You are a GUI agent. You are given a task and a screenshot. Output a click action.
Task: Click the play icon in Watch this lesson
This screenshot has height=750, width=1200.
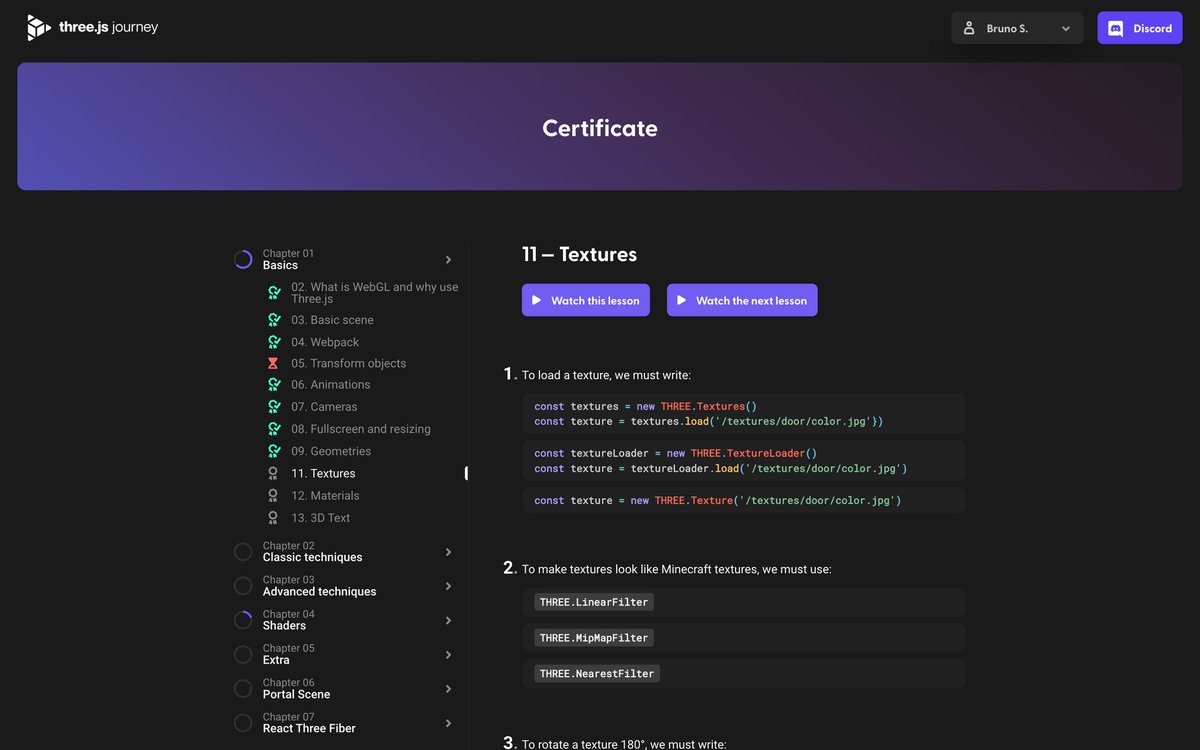tap(536, 300)
